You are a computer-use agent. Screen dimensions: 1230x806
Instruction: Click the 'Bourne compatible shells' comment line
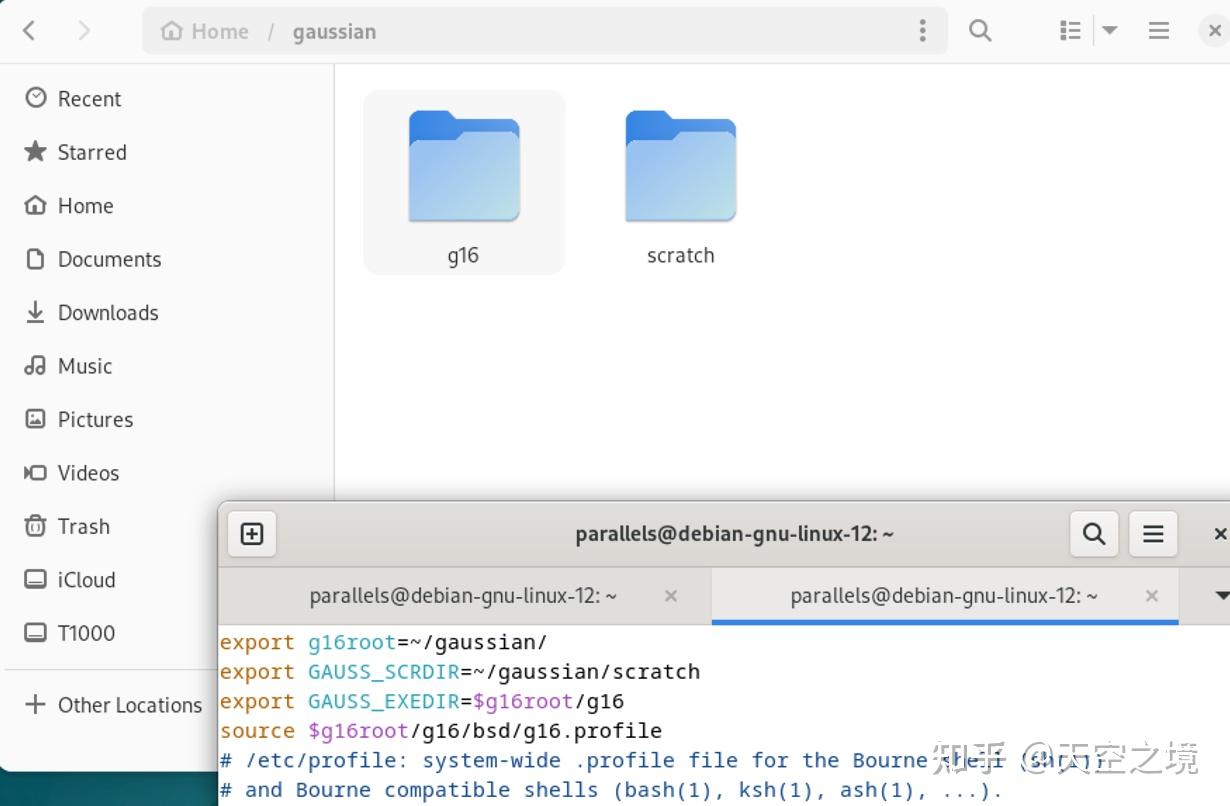(611, 790)
